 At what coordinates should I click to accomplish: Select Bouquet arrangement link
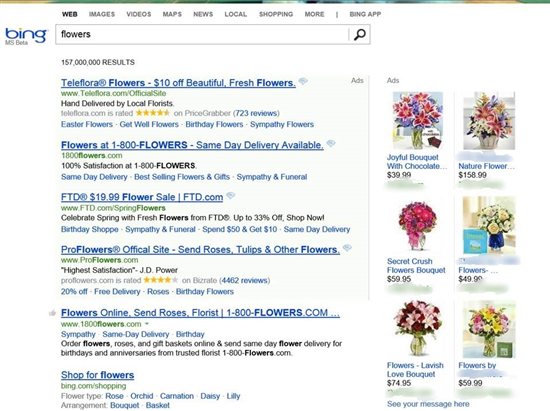pyautogui.click(x=125, y=405)
